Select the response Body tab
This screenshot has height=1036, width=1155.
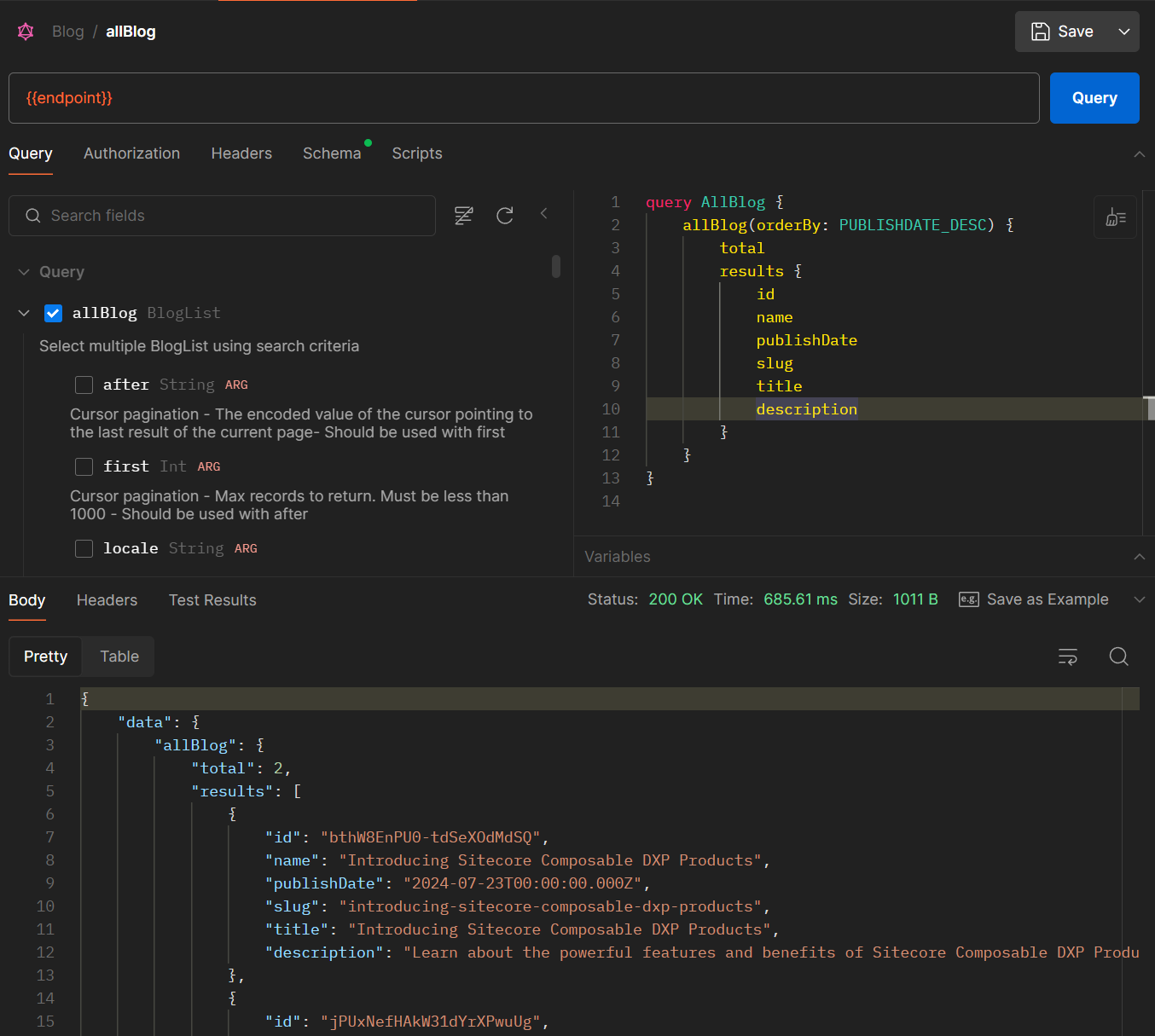pos(27,600)
